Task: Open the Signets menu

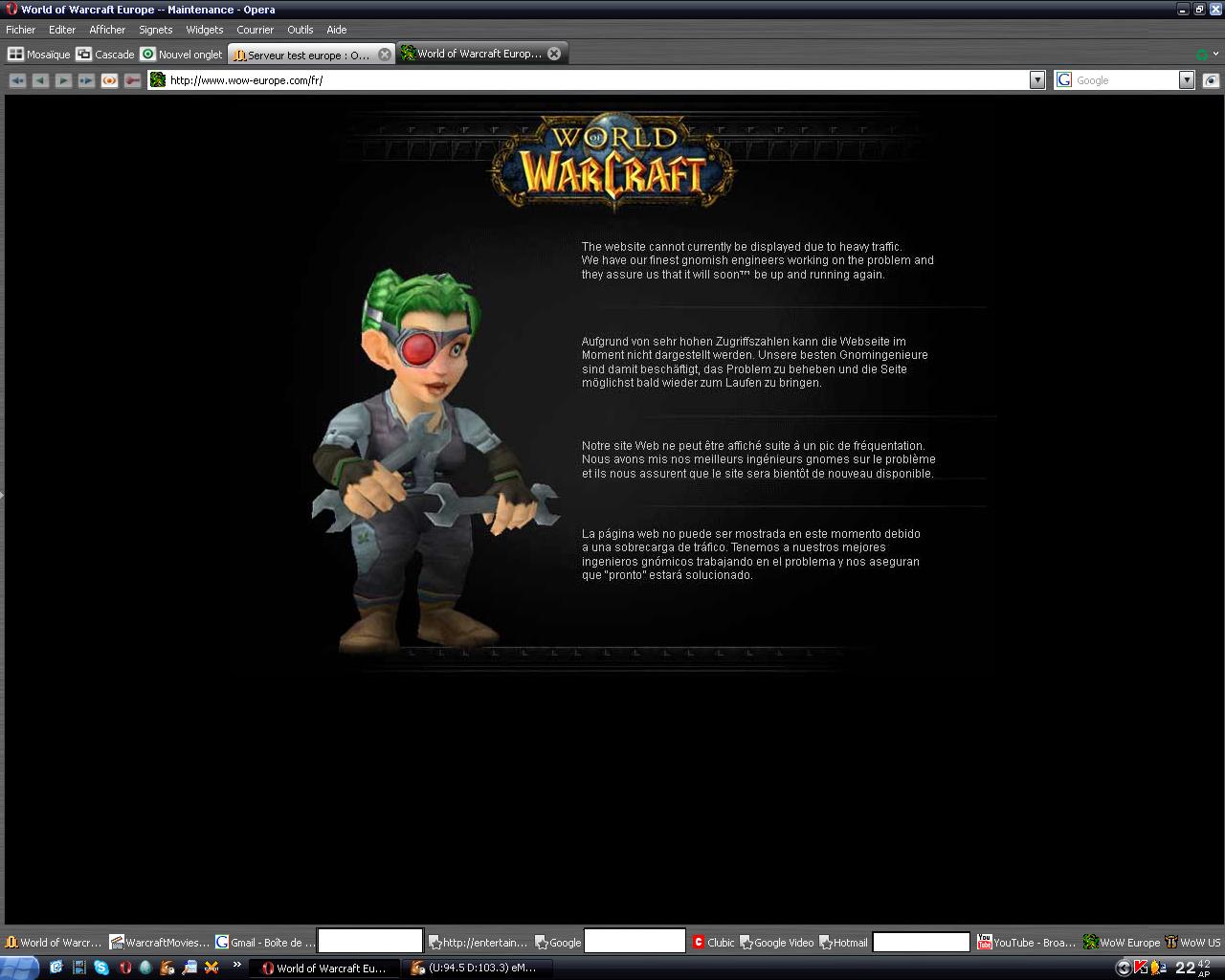Action: (155, 30)
